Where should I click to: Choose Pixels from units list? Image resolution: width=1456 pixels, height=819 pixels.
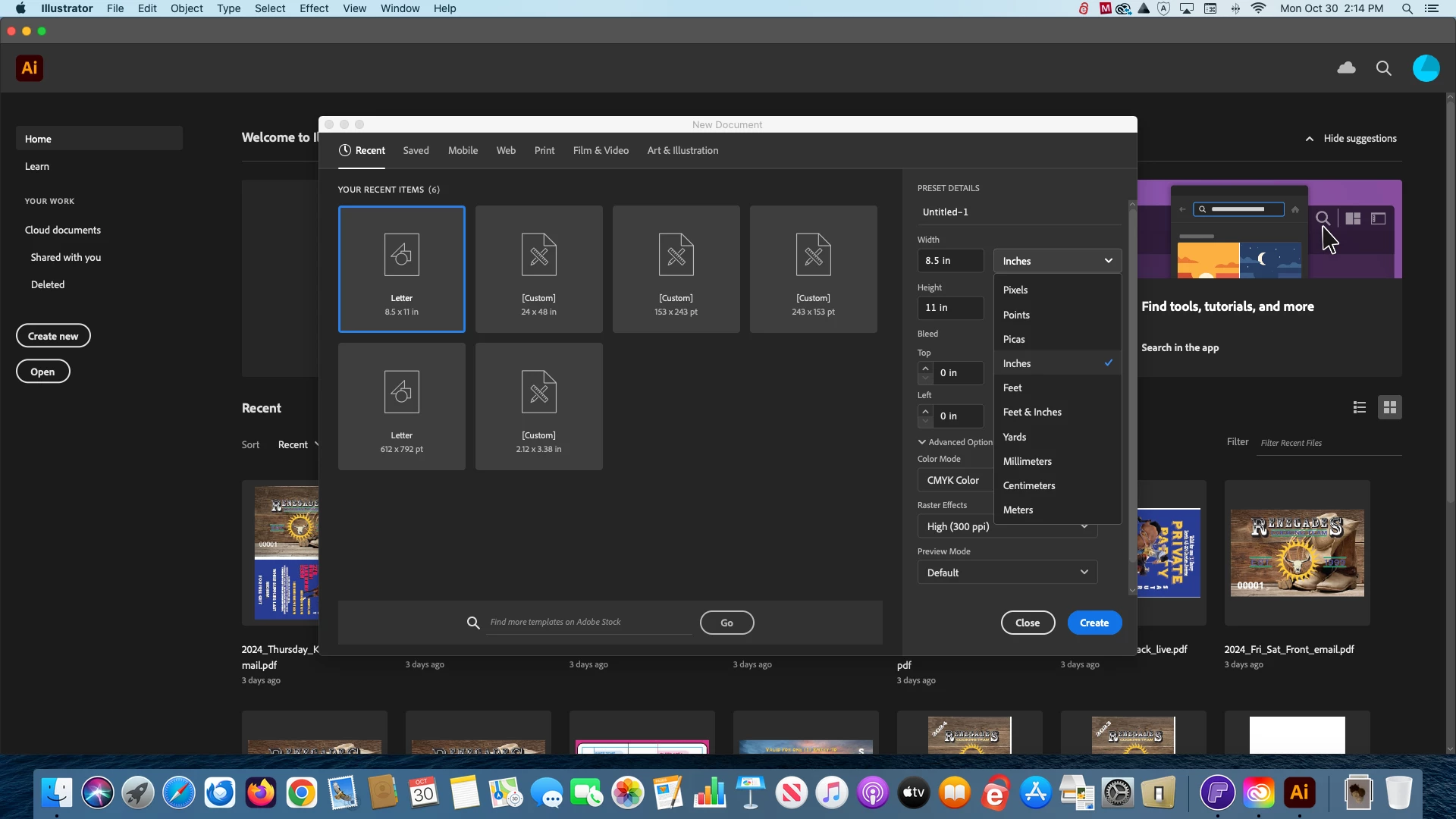1015,290
